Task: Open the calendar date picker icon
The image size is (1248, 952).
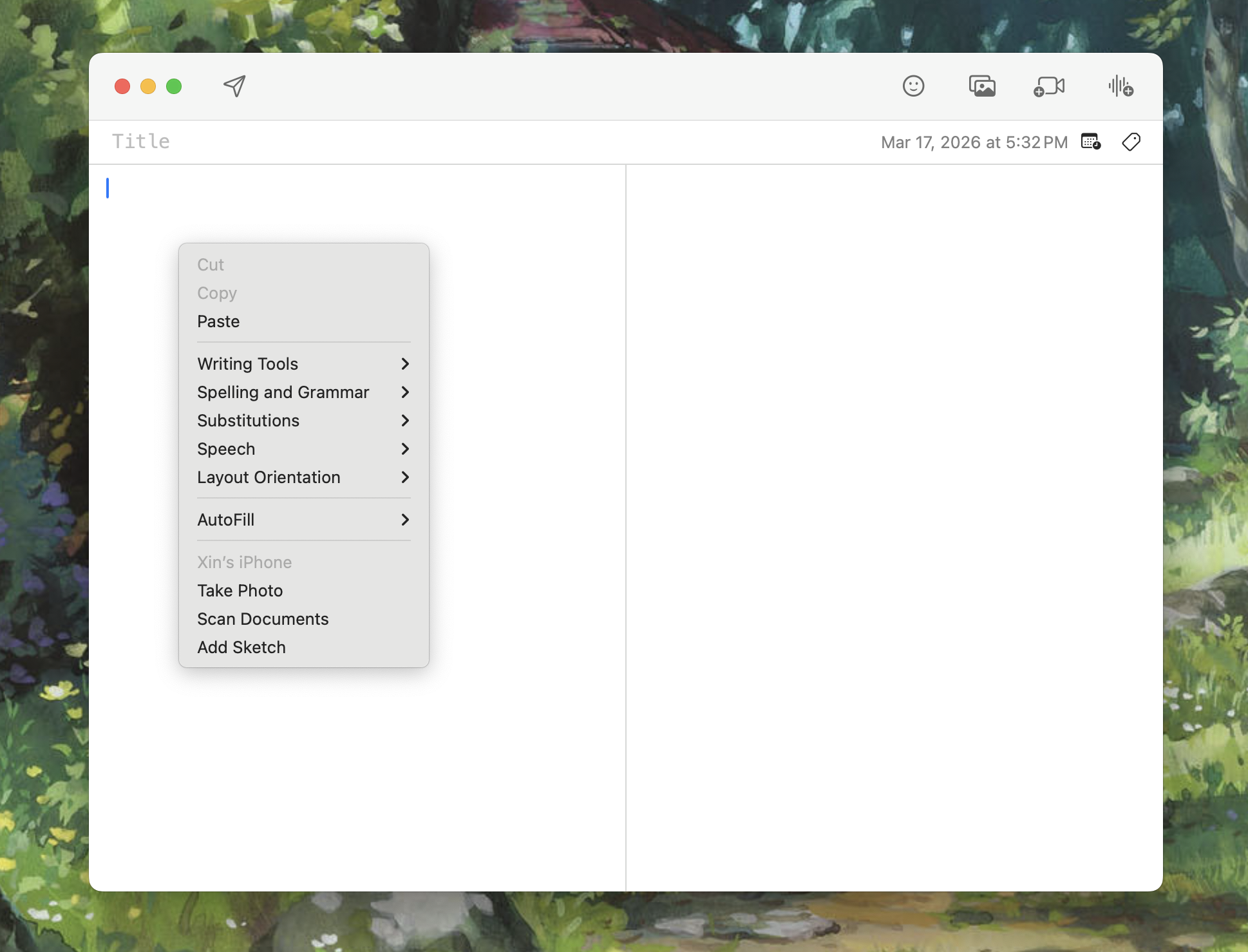Action: click(x=1090, y=142)
